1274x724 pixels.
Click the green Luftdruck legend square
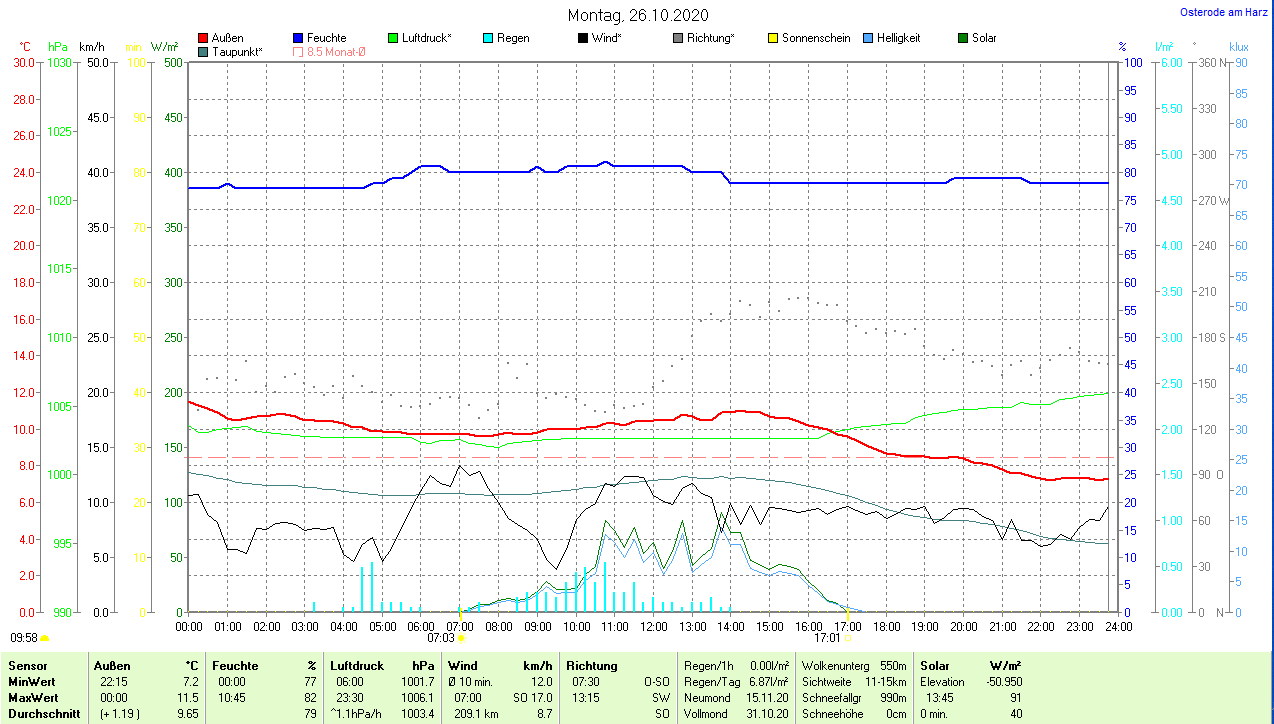click(393, 38)
